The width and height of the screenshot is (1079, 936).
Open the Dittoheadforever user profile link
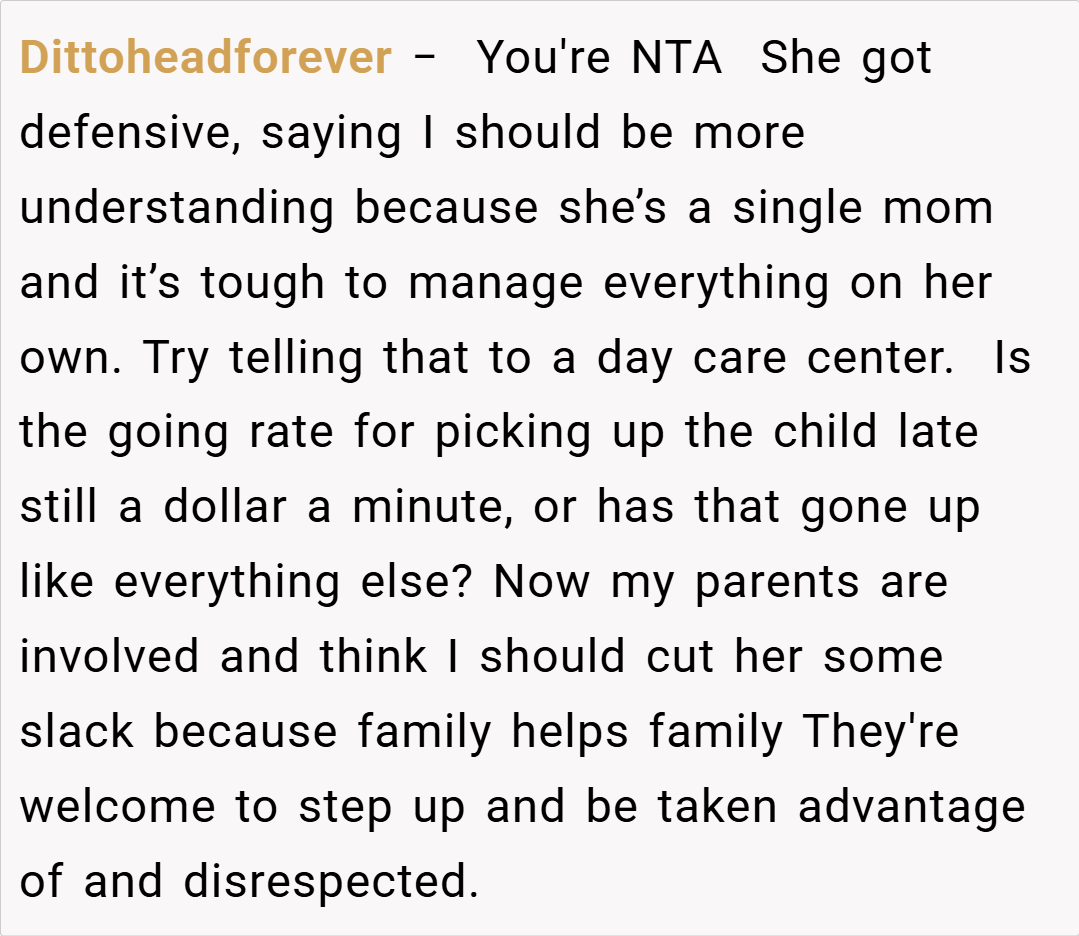[x=205, y=58]
